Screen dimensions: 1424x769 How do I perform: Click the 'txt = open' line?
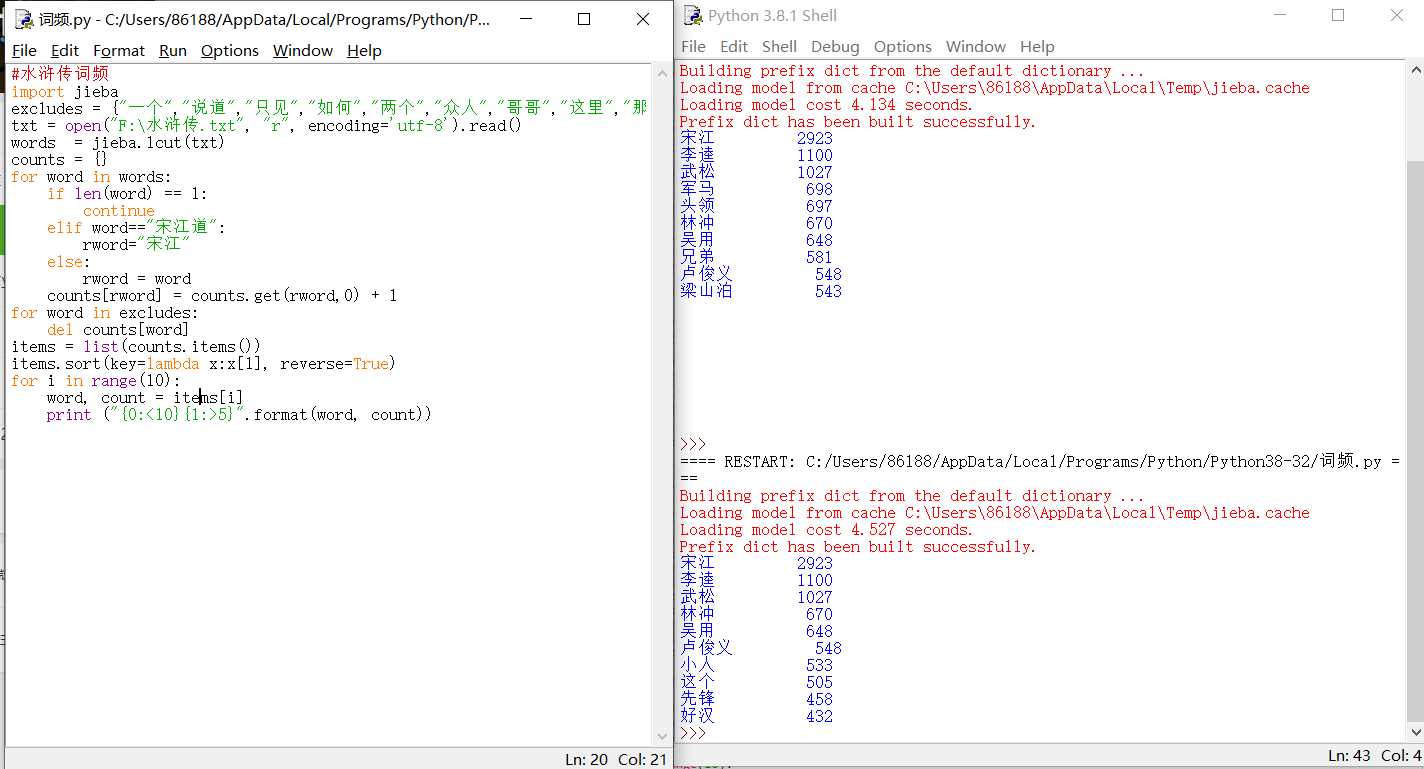coord(266,125)
